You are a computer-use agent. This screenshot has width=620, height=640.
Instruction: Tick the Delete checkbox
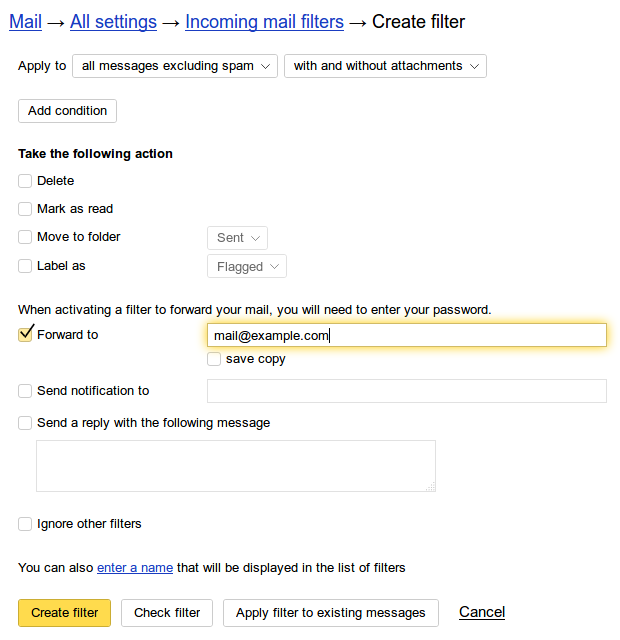tap(25, 181)
